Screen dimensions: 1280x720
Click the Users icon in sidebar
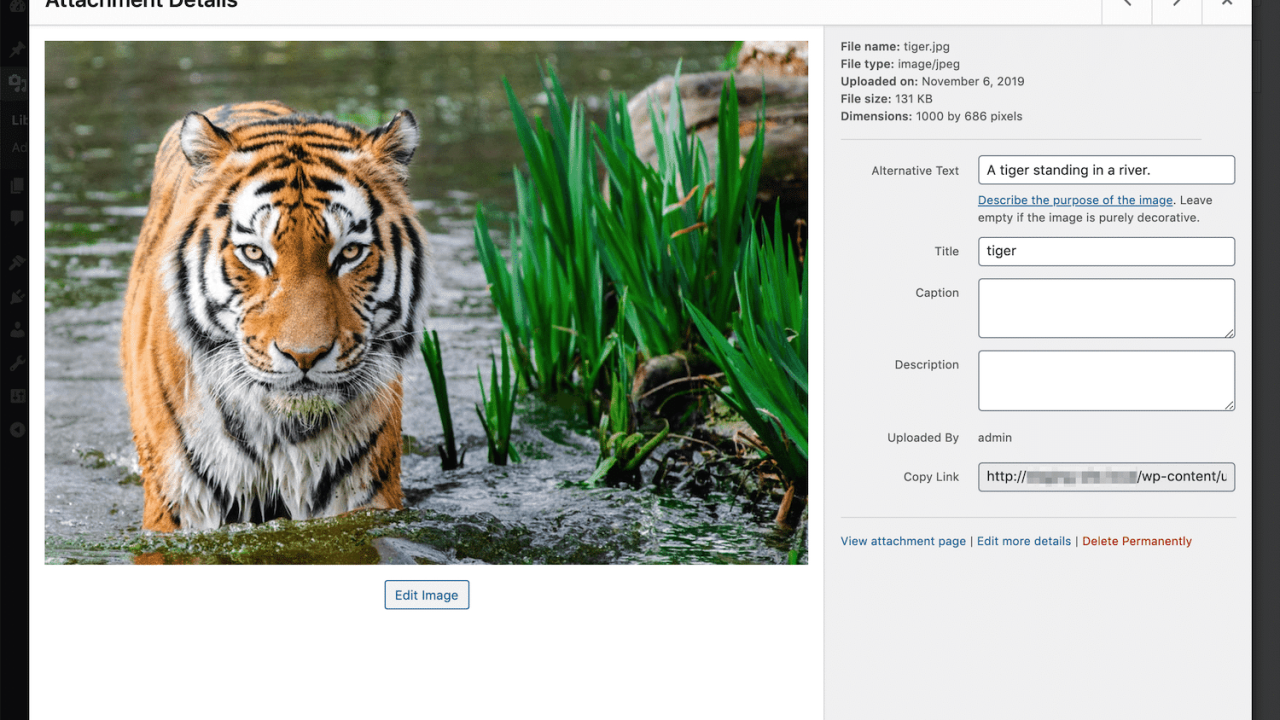[16, 330]
